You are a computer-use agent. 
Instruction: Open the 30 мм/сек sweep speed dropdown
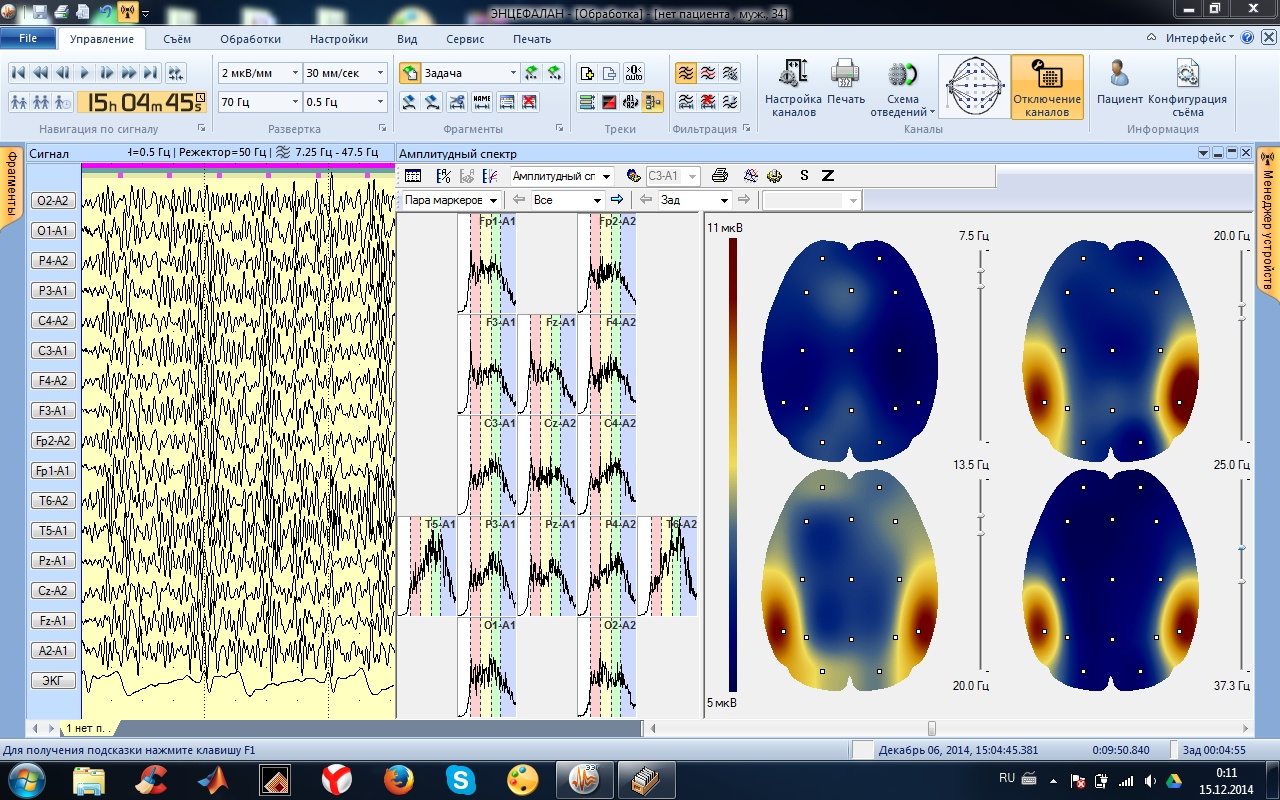tap(380, 73)
